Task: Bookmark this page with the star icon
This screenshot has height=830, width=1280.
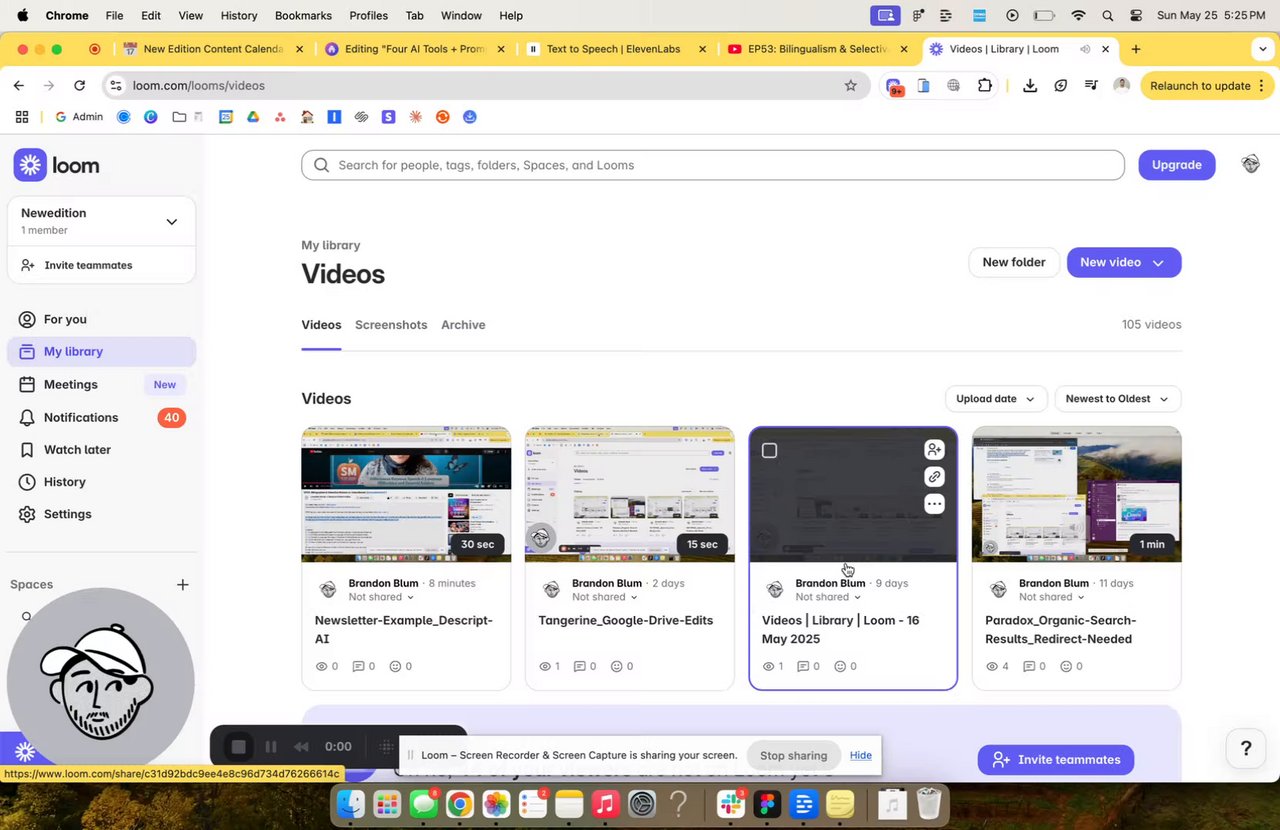Action: [x=851, y=86]
